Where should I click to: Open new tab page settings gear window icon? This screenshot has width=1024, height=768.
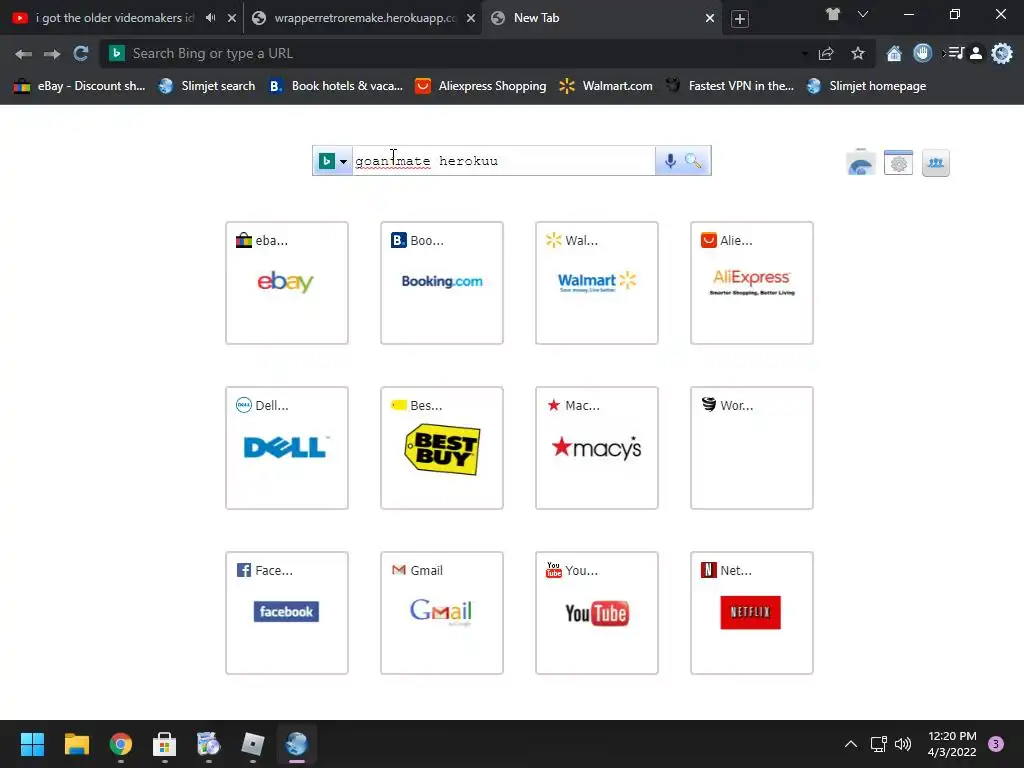click(x=899, y=163)
